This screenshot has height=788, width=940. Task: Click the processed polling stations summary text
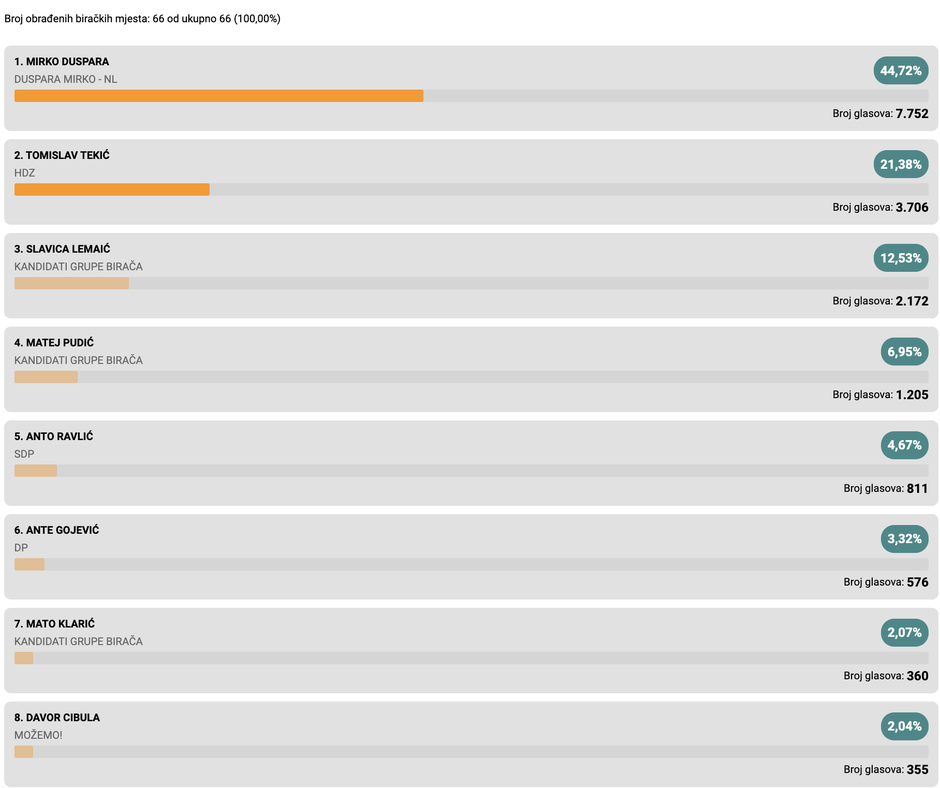(x=143, y=19)
